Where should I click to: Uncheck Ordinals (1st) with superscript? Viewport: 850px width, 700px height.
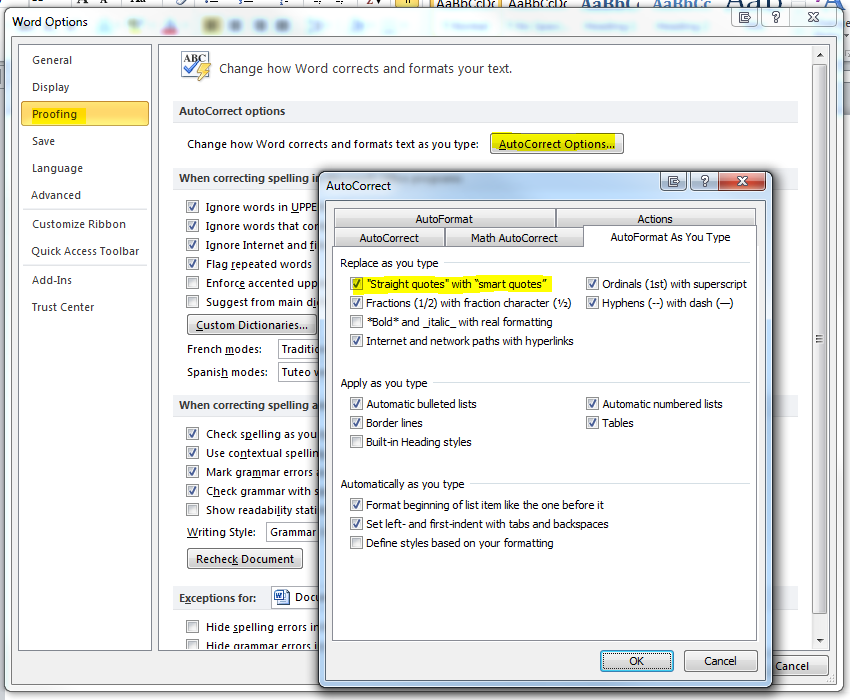pyautogui.click(x=592, y=284)
